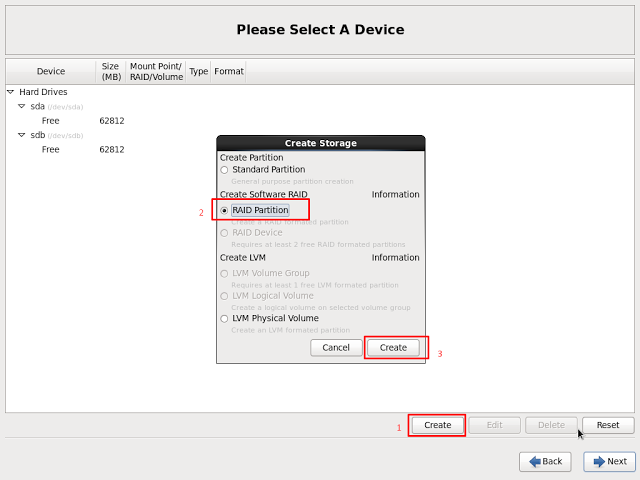Select the RAID Partition option

pyautogui.click(x=224, y=210)
